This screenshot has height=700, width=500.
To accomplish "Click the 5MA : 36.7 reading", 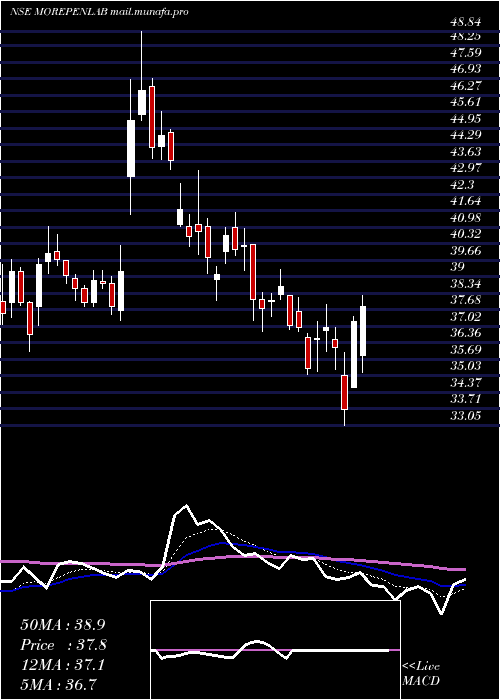I will (x=59, y=684).
